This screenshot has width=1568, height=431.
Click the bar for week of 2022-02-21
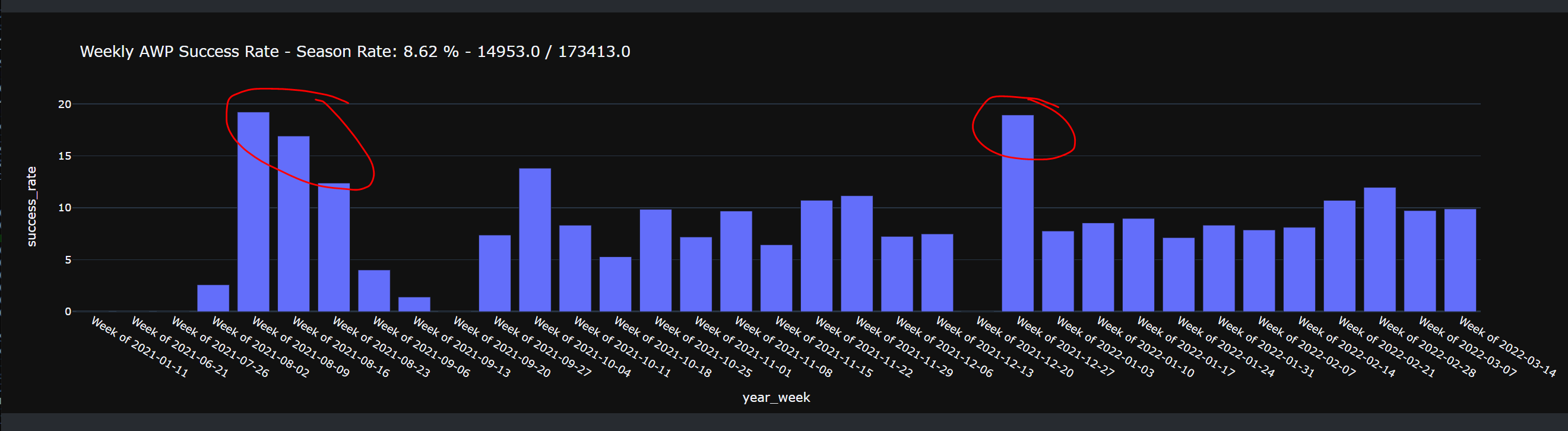pyautogui.click(x=1339, y=256)
